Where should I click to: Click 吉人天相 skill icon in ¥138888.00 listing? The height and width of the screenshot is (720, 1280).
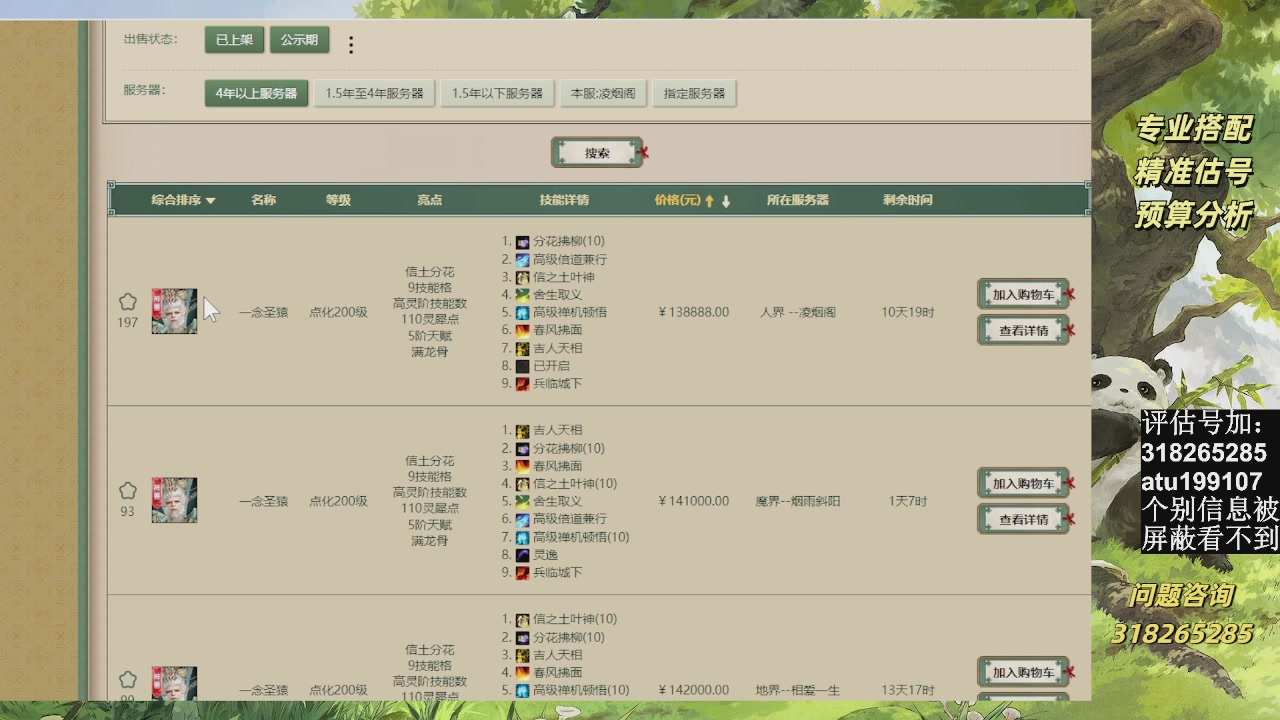pos(522,349)
